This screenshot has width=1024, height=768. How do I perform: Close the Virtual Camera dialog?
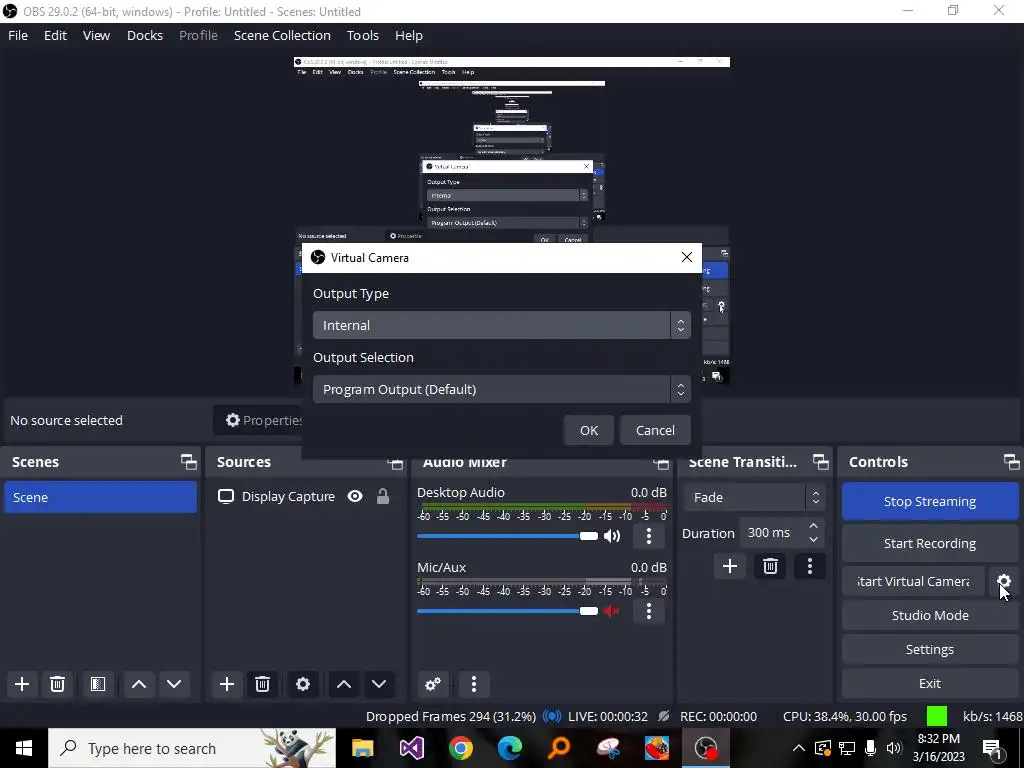coord(686,257)
